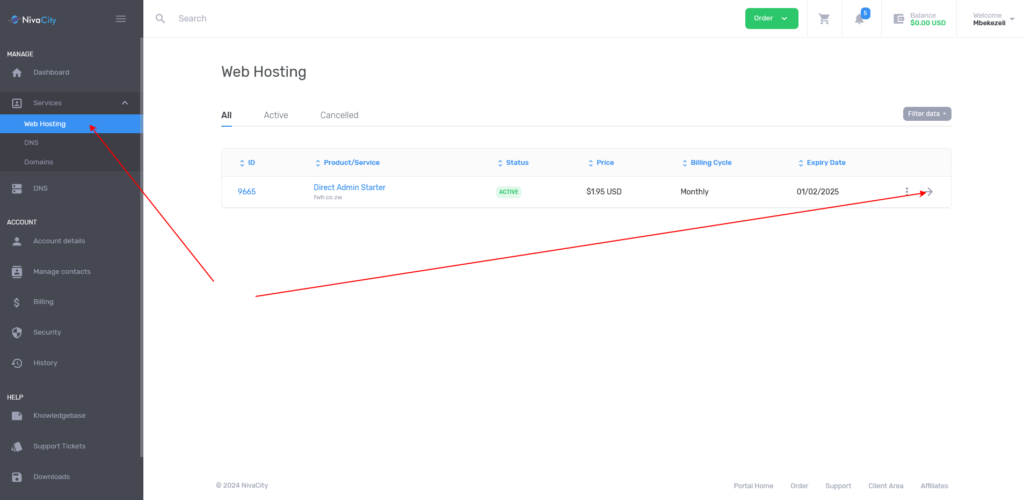Click the $1.95 USD price cell
The image size is (1024, 500).
pos(604,192)
